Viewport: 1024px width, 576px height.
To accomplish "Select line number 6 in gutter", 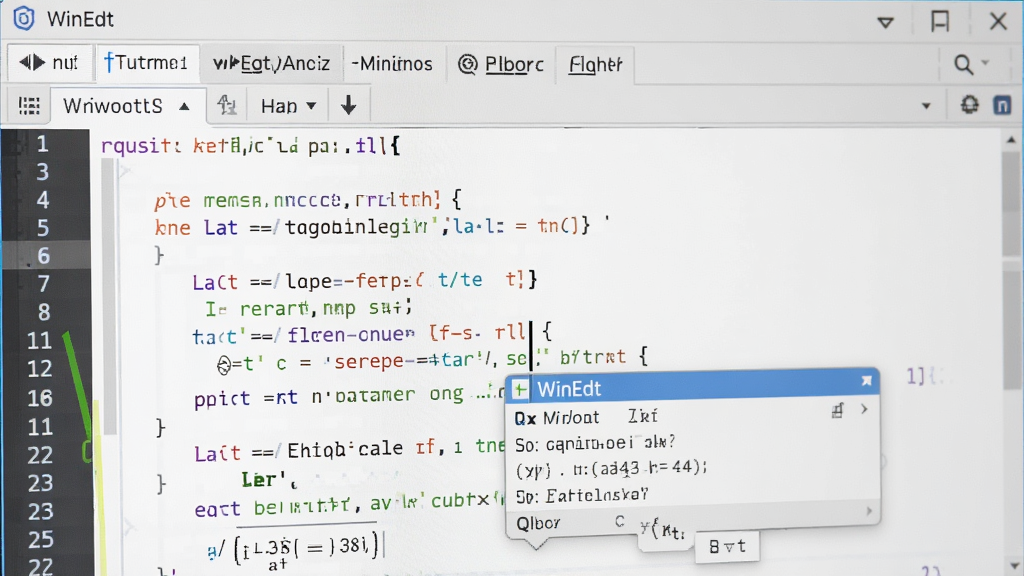I will [x=43, y=255].
